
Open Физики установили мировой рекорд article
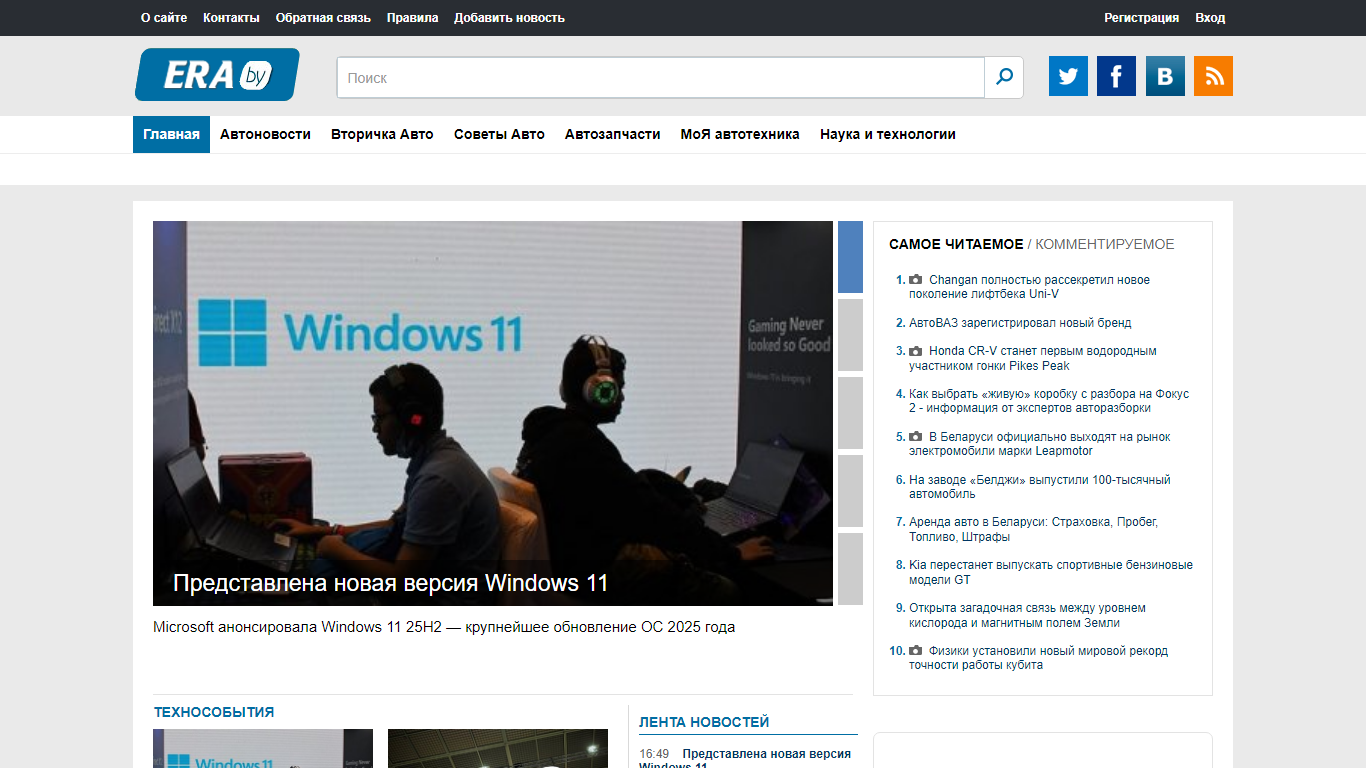(1038, 658)
